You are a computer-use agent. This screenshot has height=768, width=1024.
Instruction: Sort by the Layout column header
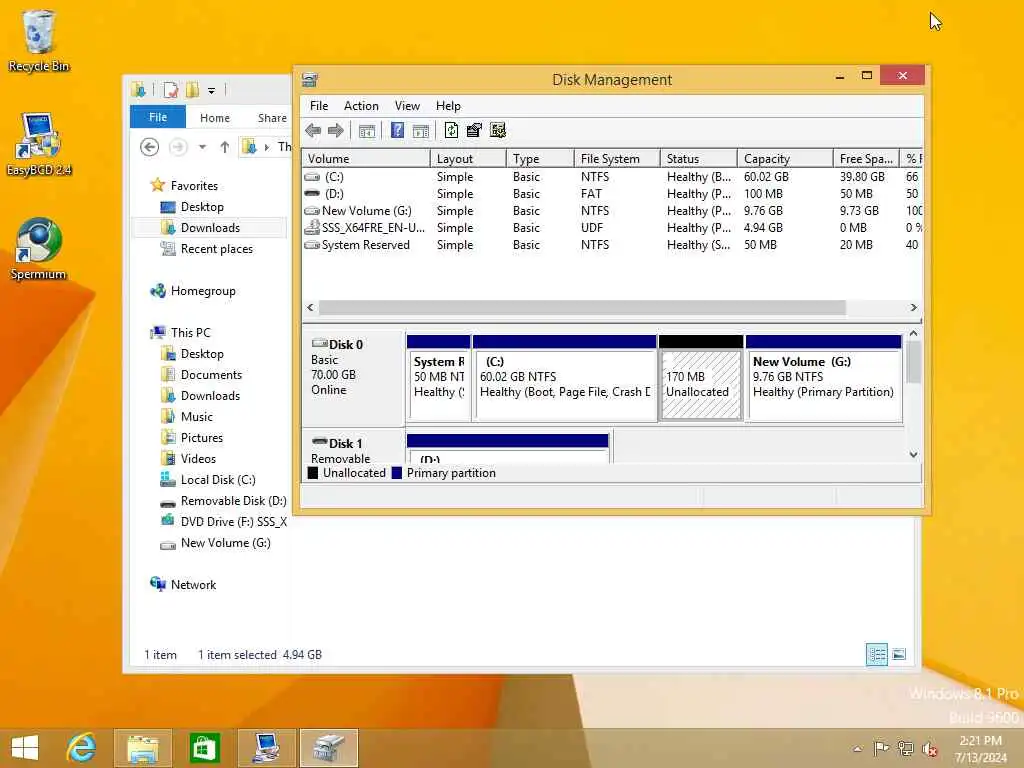pos(468,159)
